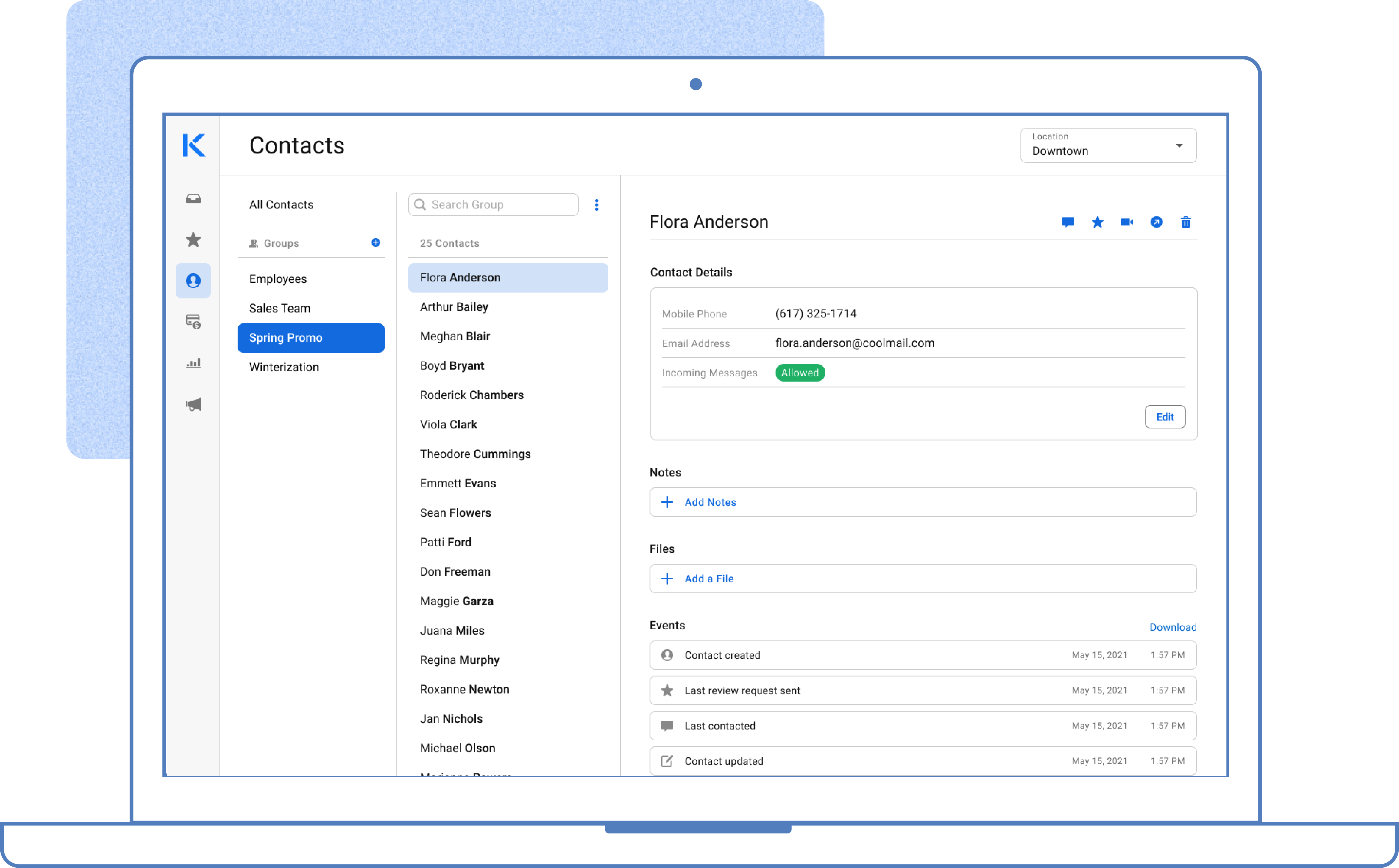The image size is (1399, 868).
Task: Click the flora.anderson@coolmail.com email address
Action: pyautogui.click(x=855, y=343)
